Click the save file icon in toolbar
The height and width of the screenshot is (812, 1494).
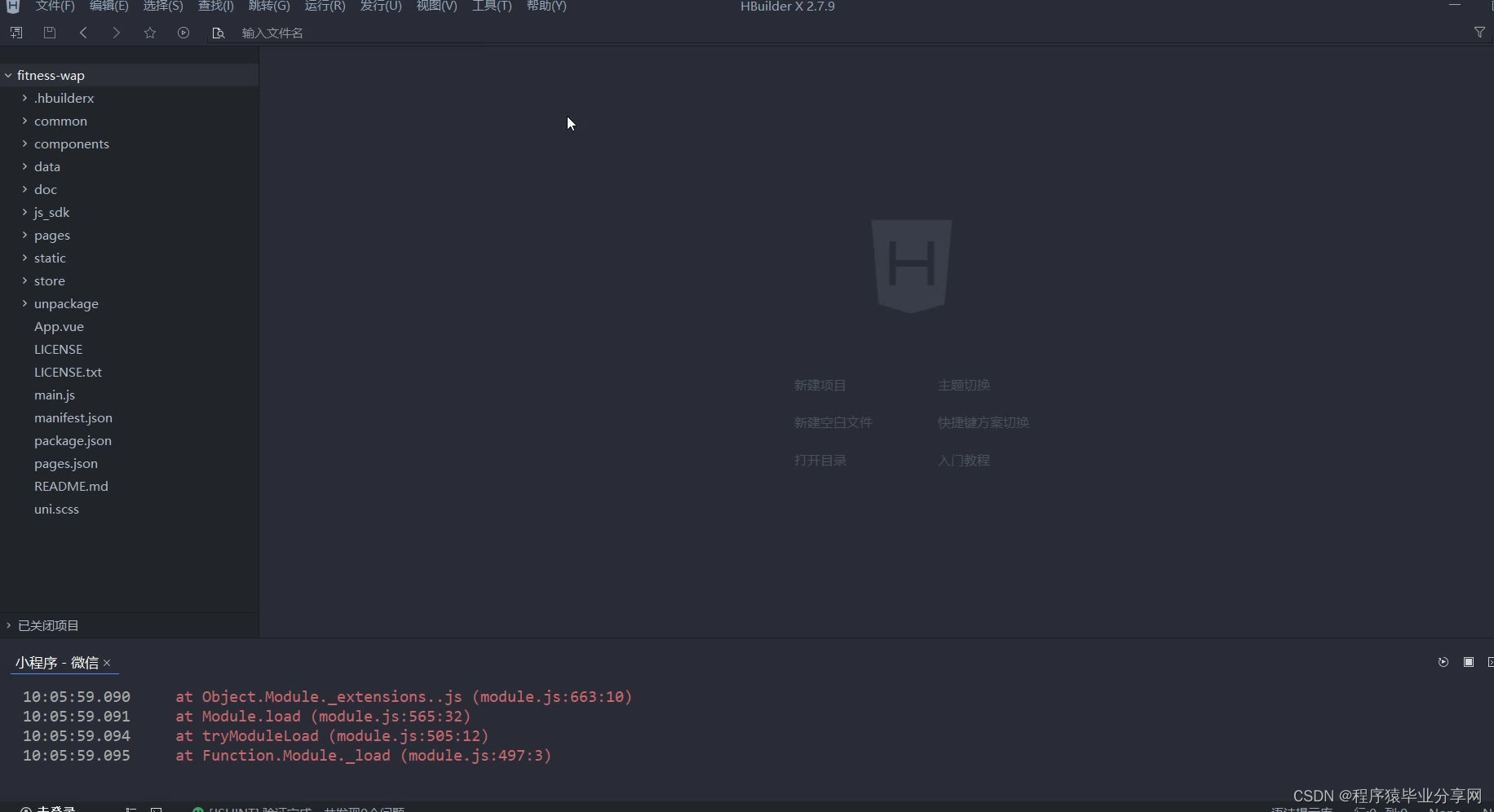pos(50,33)
